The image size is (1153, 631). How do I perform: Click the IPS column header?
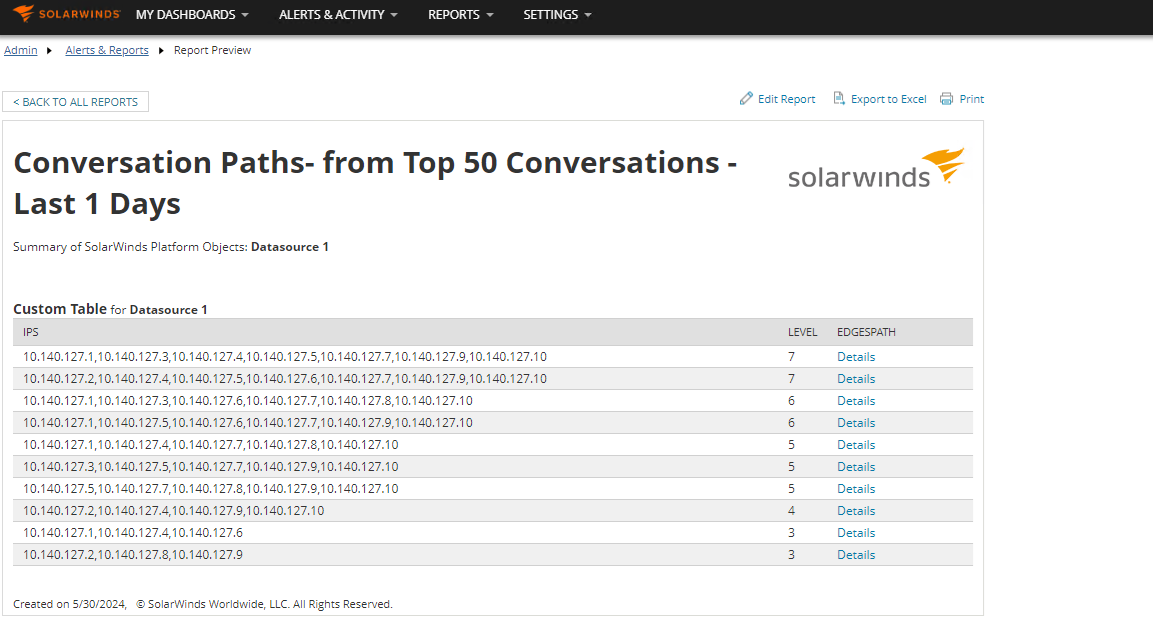click(x=31, y=332)
